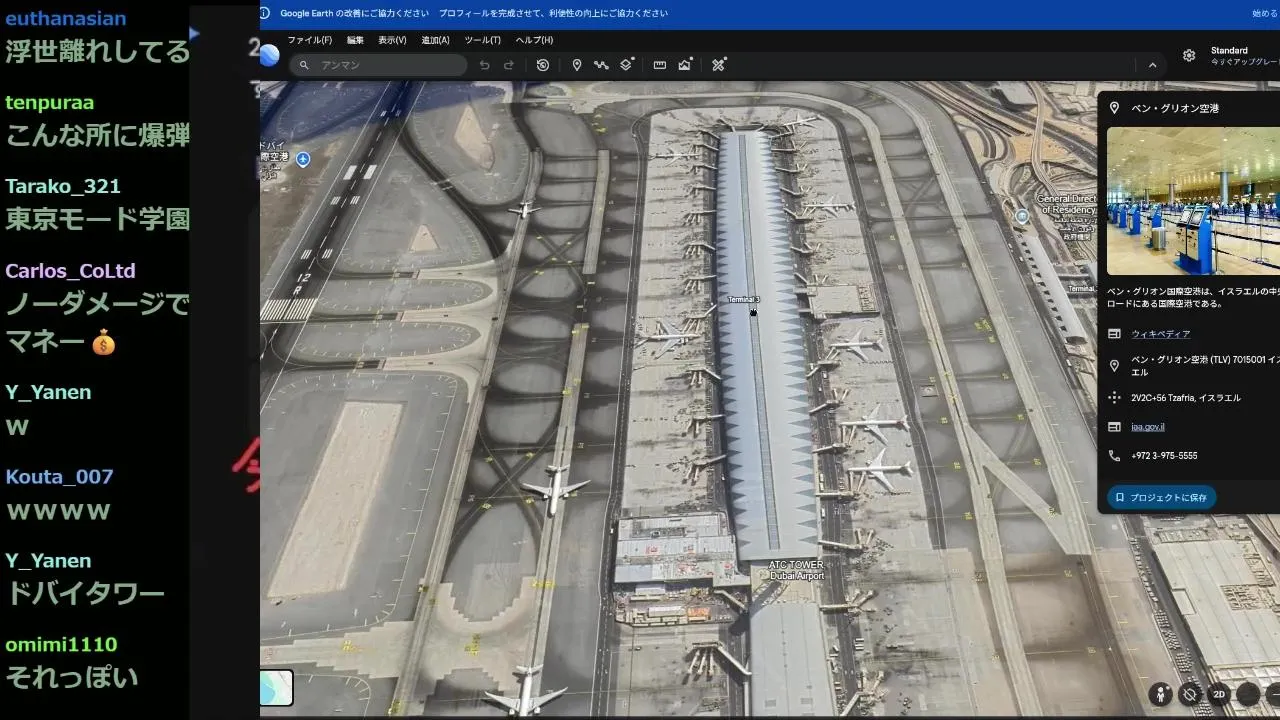Open the iaa.gov.il website link
This screenshot has width=1280, height=720.
1147,427
